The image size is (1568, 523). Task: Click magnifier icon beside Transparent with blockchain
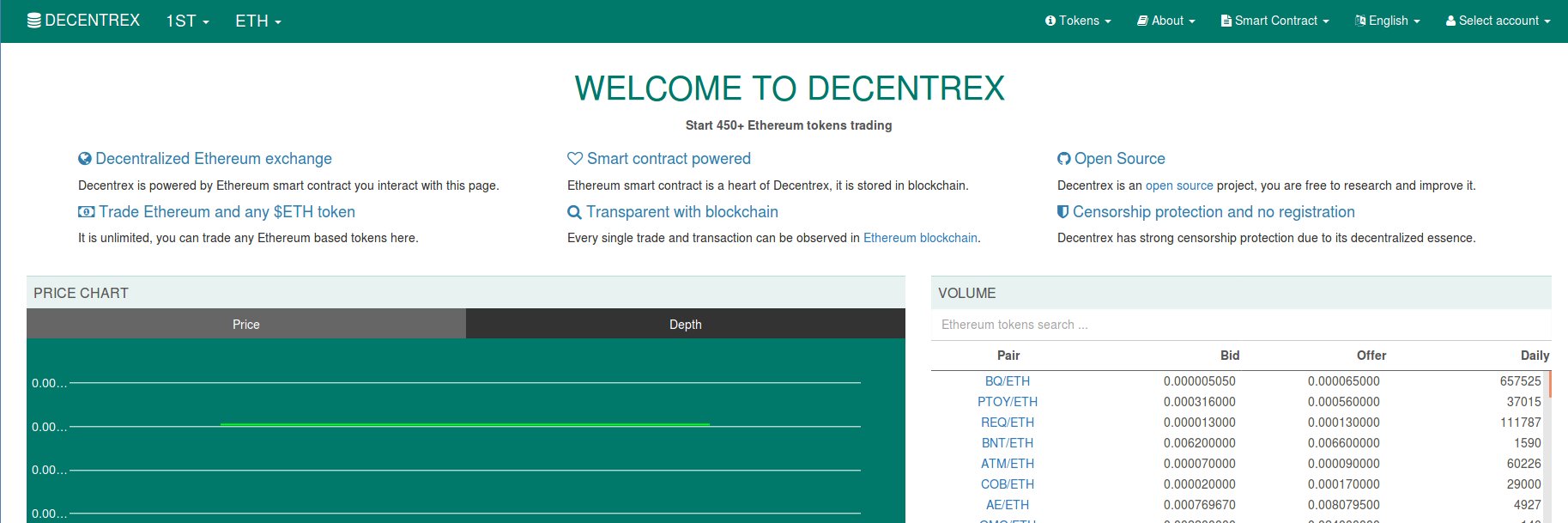point(574,212)
